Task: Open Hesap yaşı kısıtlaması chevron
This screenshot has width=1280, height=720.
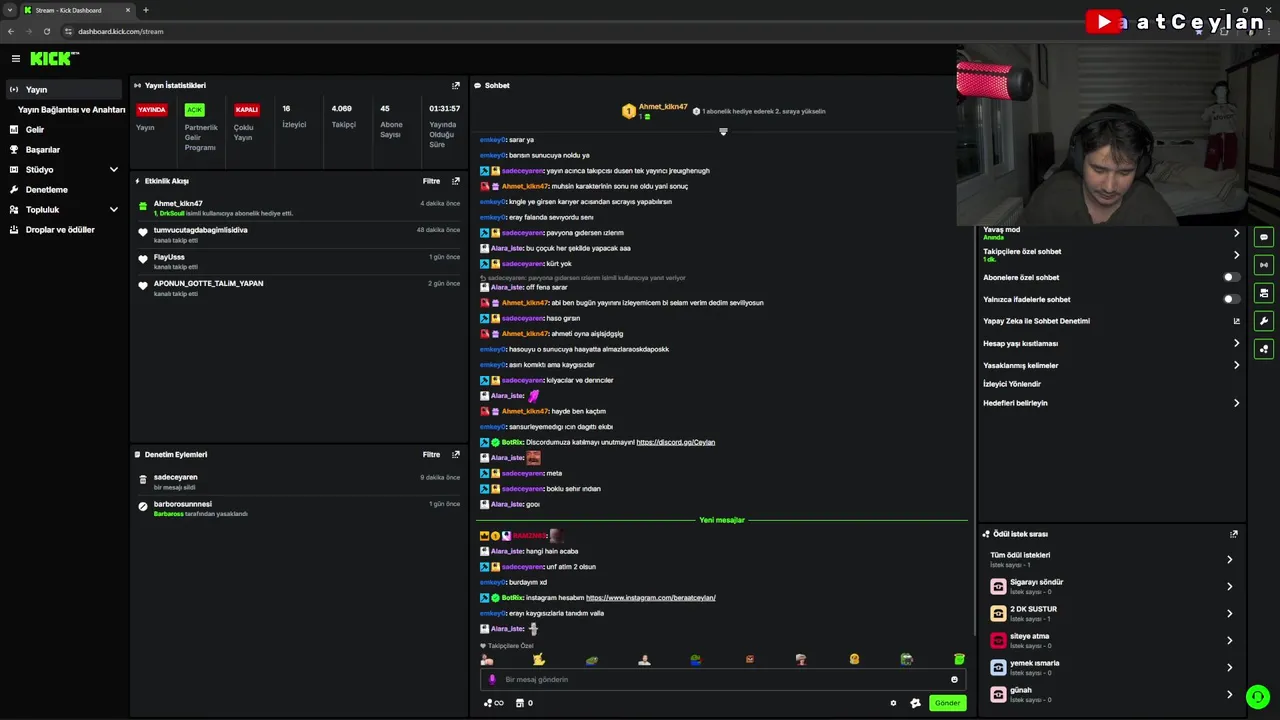Action: pyautogui.click(x=1236, y=343)
